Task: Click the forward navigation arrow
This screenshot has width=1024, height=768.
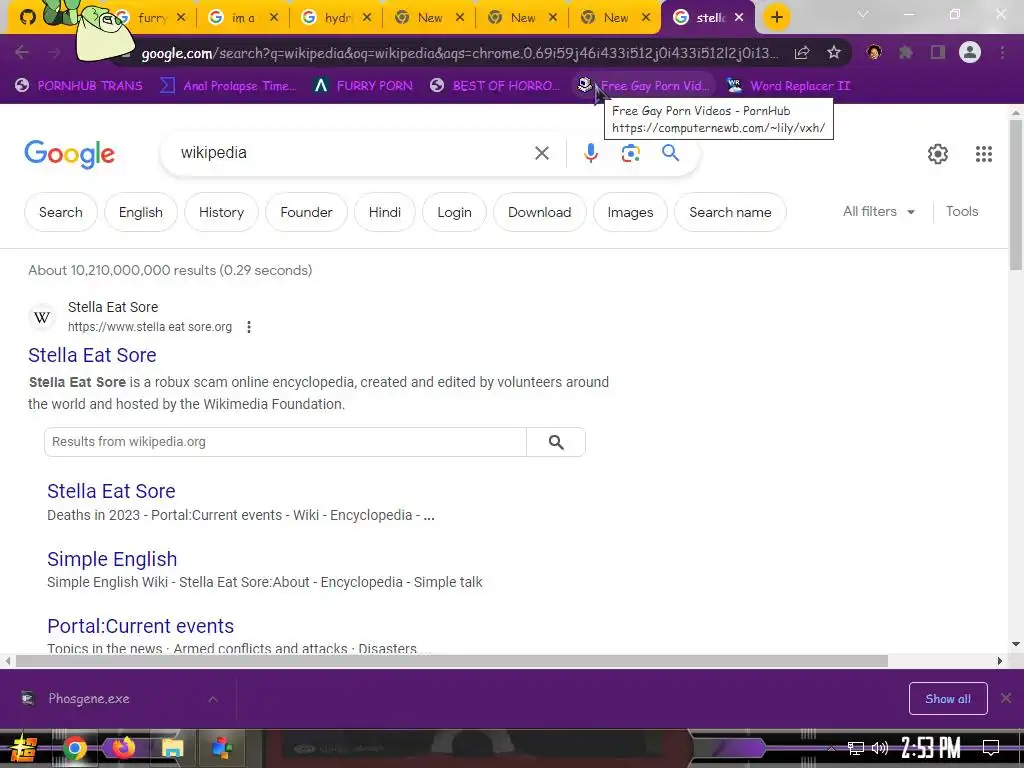Action: point(54,53)
